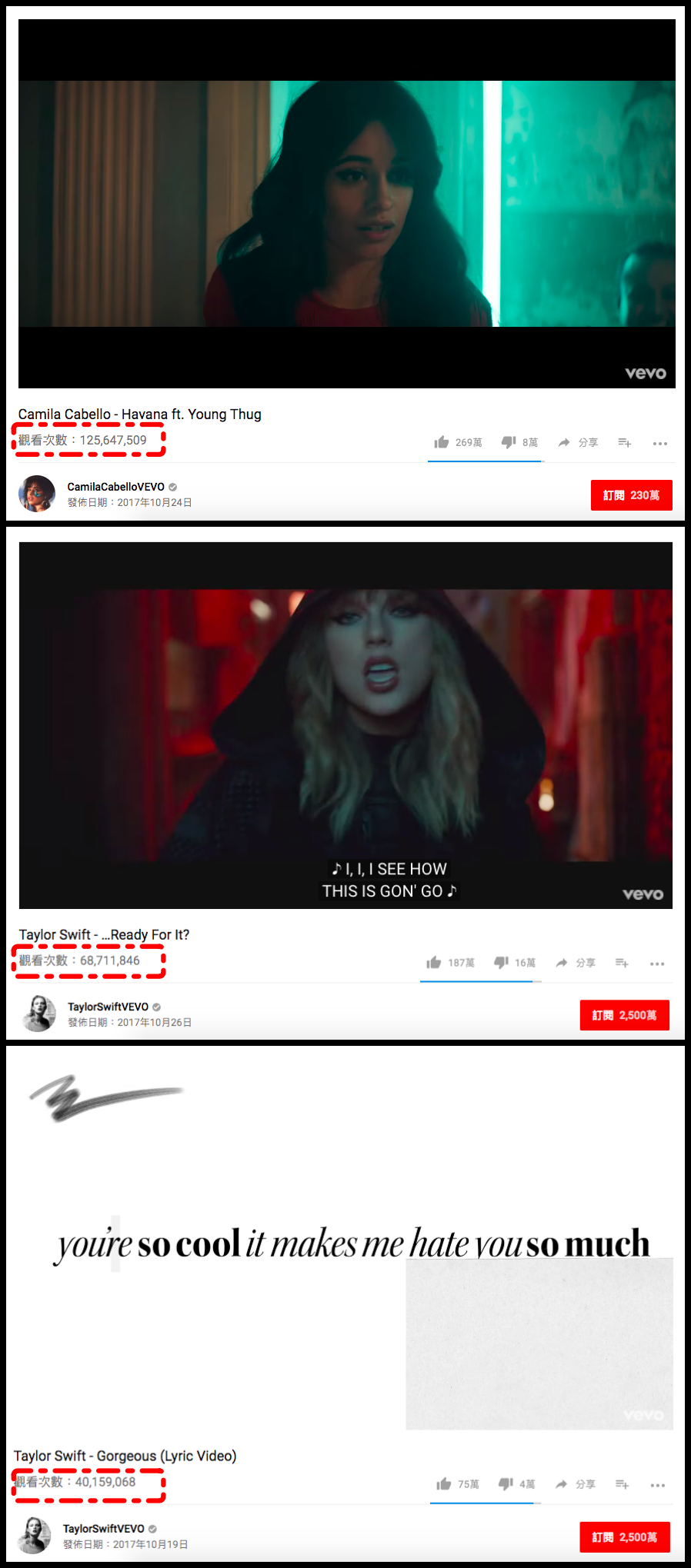Subscribe to CamilaCabelloVEVO channel
This screenshot has height=1568, width=691.
point(632,495)
